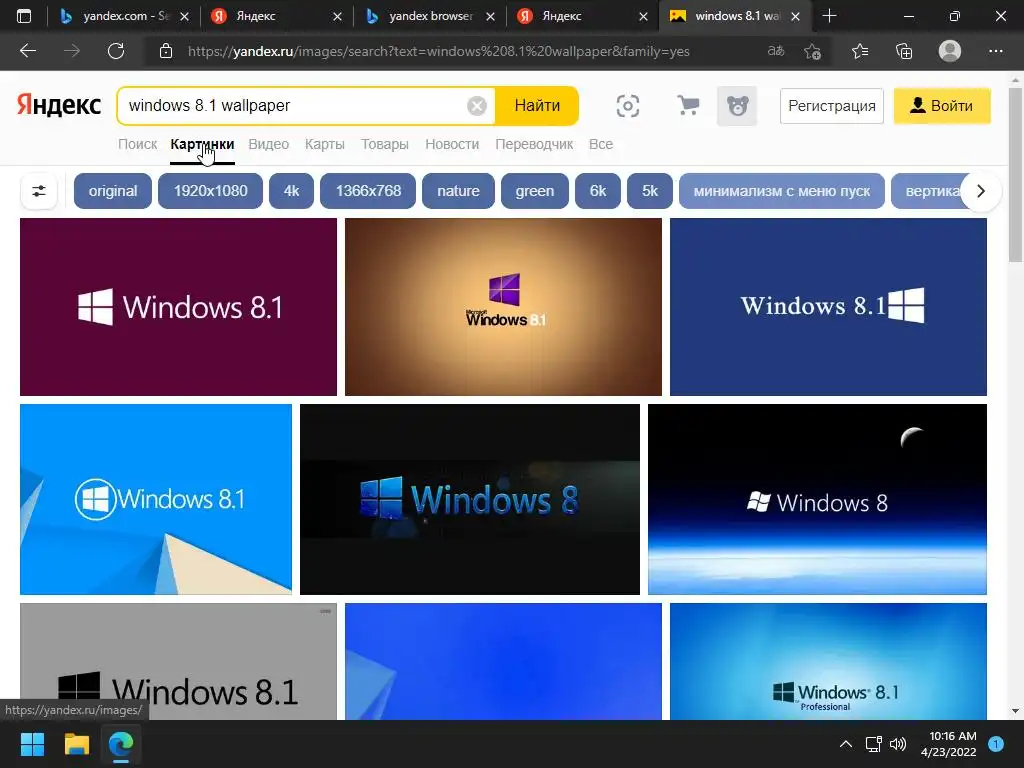
Task: Open the dark-blue serif Windows 8.1 thumbnail
Action: pyautogui.click(x=828, y=307)
